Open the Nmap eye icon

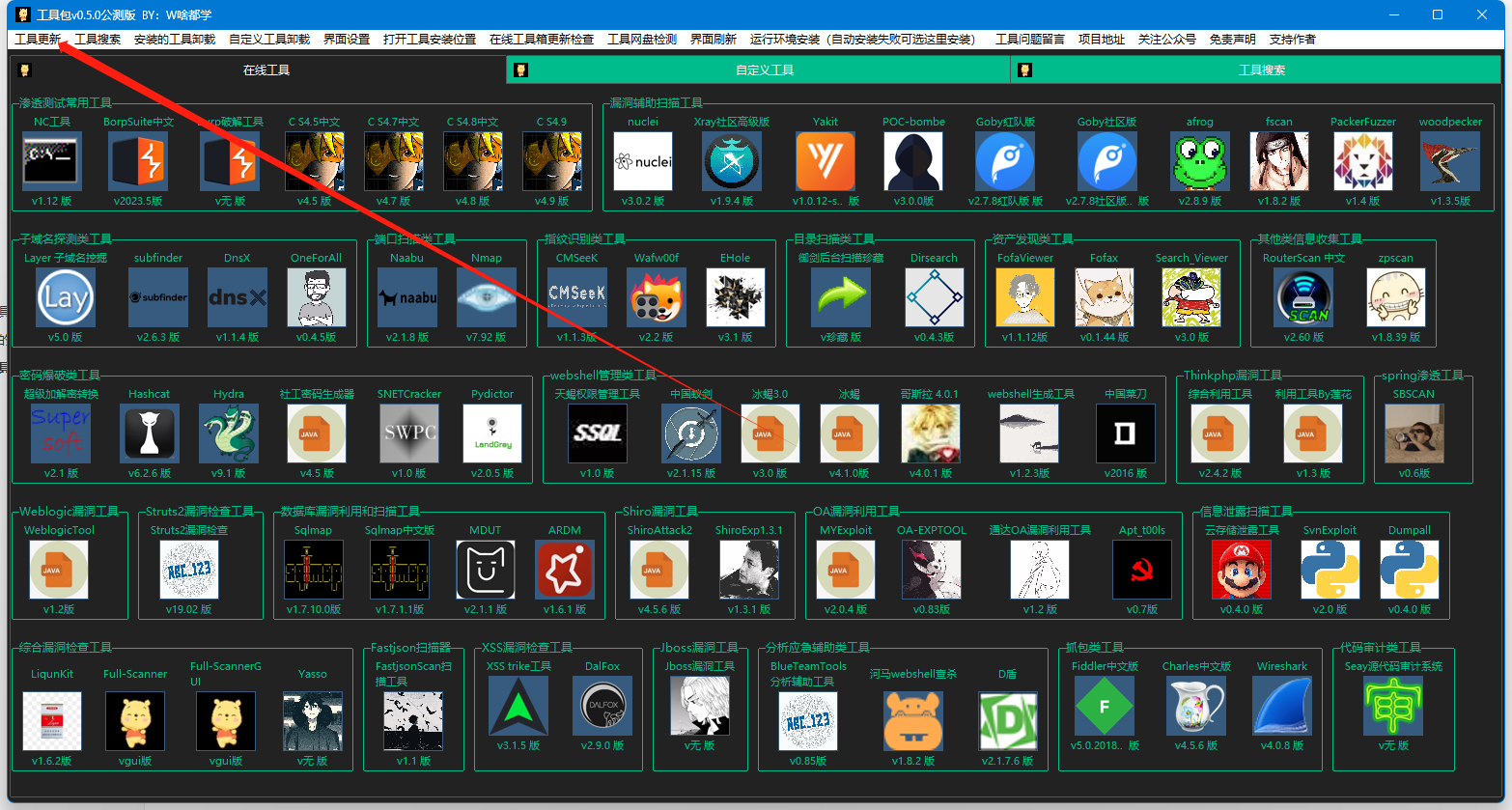[x=487, y=297]
